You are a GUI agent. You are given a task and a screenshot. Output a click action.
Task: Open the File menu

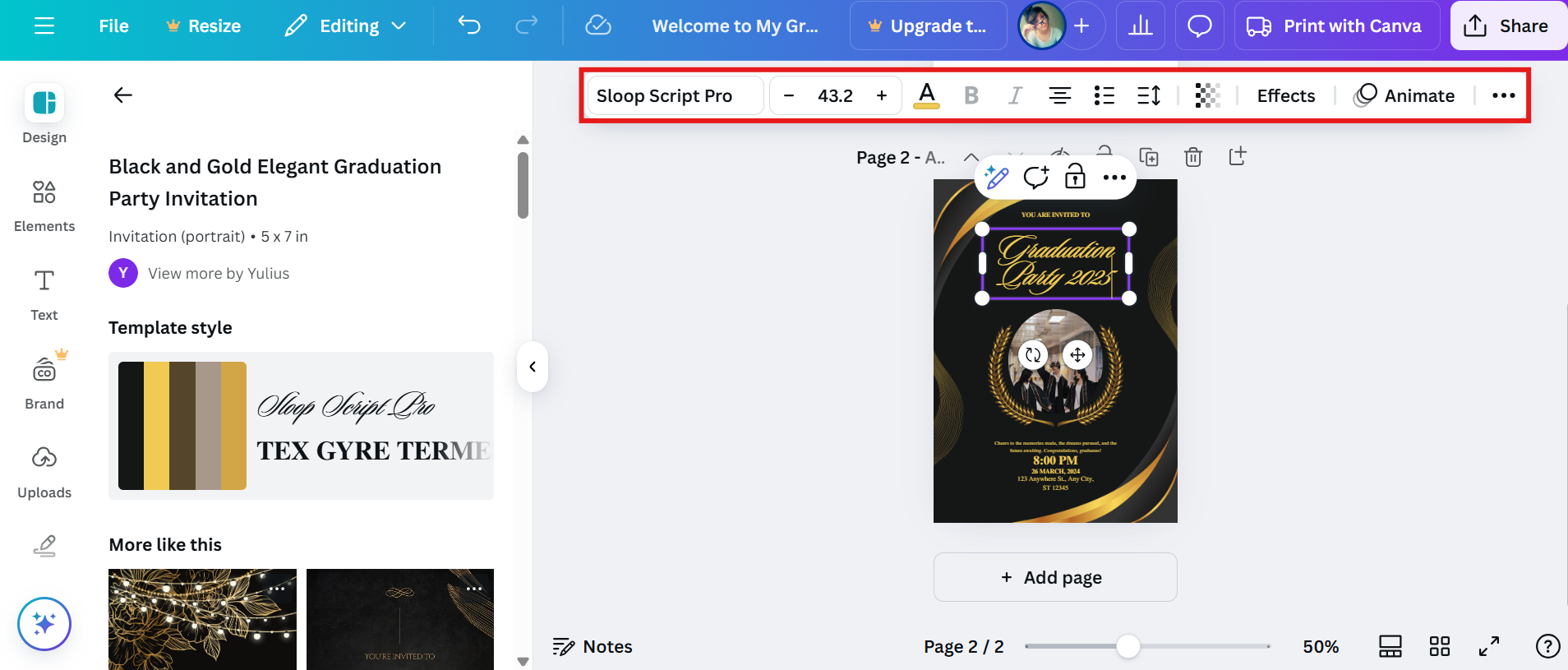(113, 26)
